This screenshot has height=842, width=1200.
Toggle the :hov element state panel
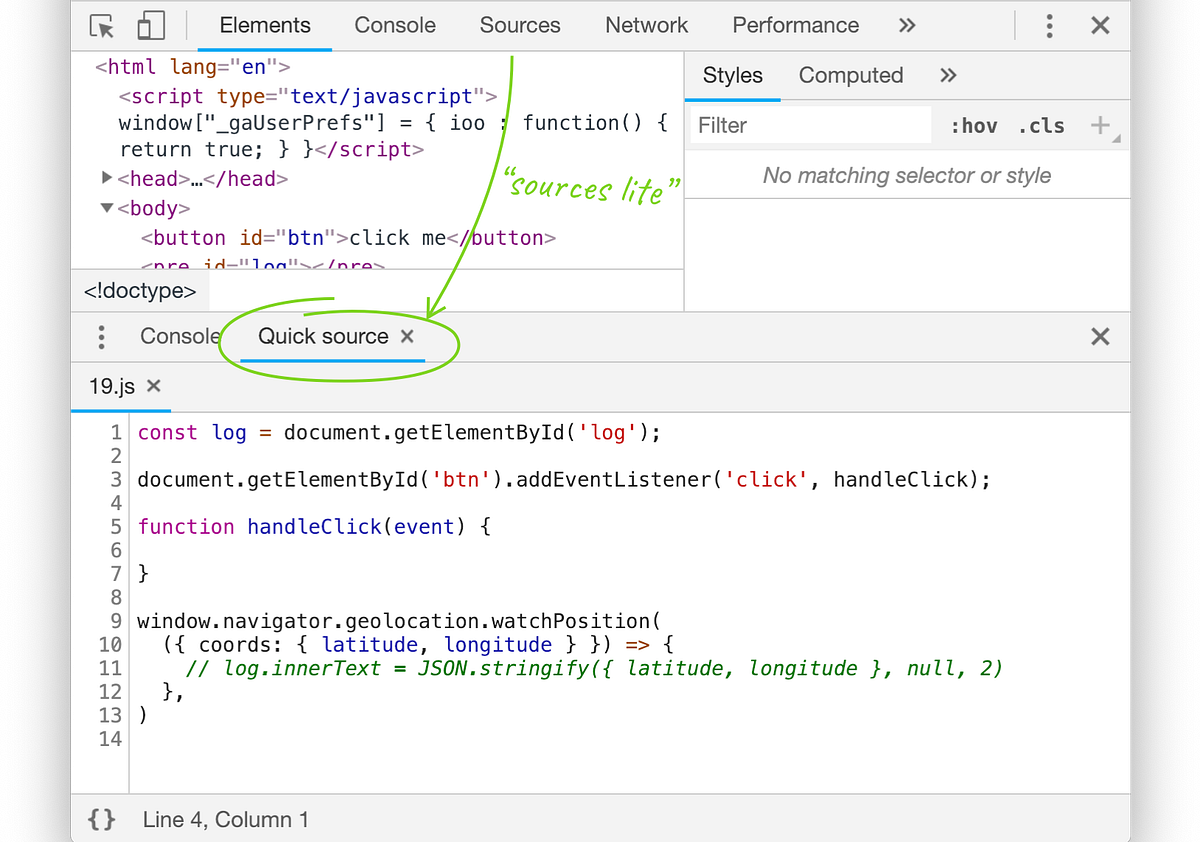coord(974,126)
